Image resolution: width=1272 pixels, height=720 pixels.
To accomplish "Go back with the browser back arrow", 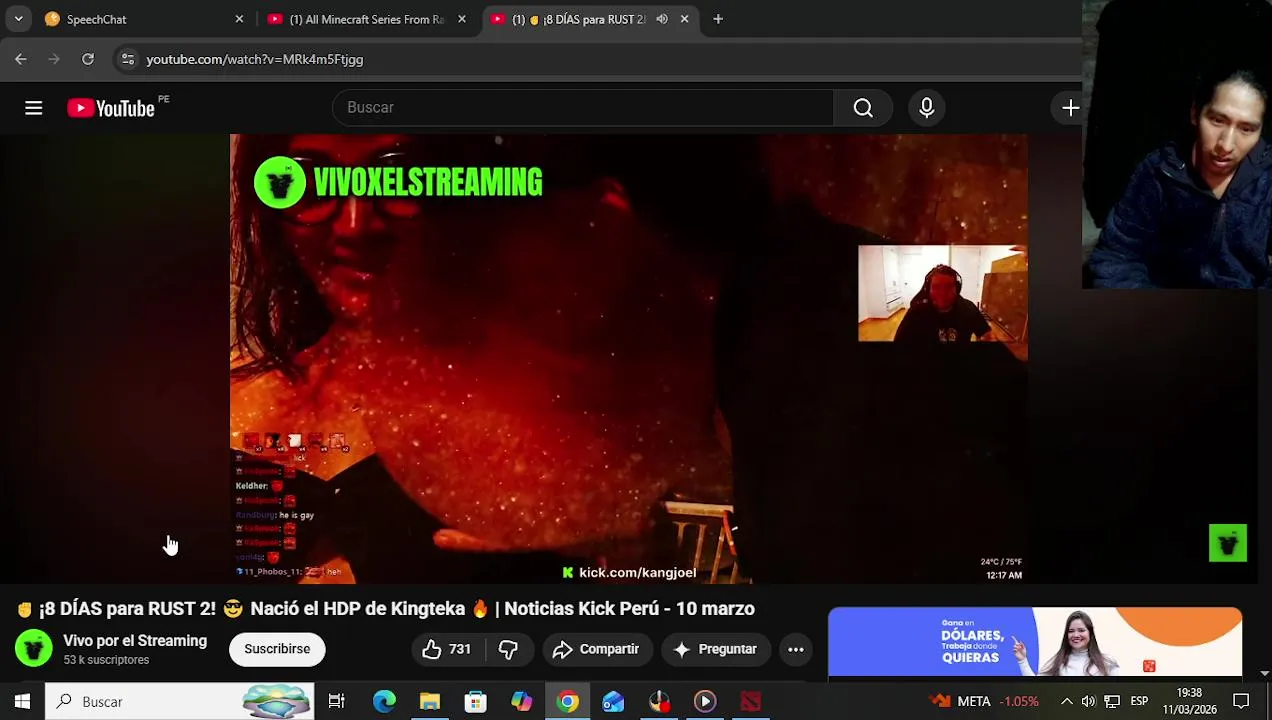I will pos(21,59).
